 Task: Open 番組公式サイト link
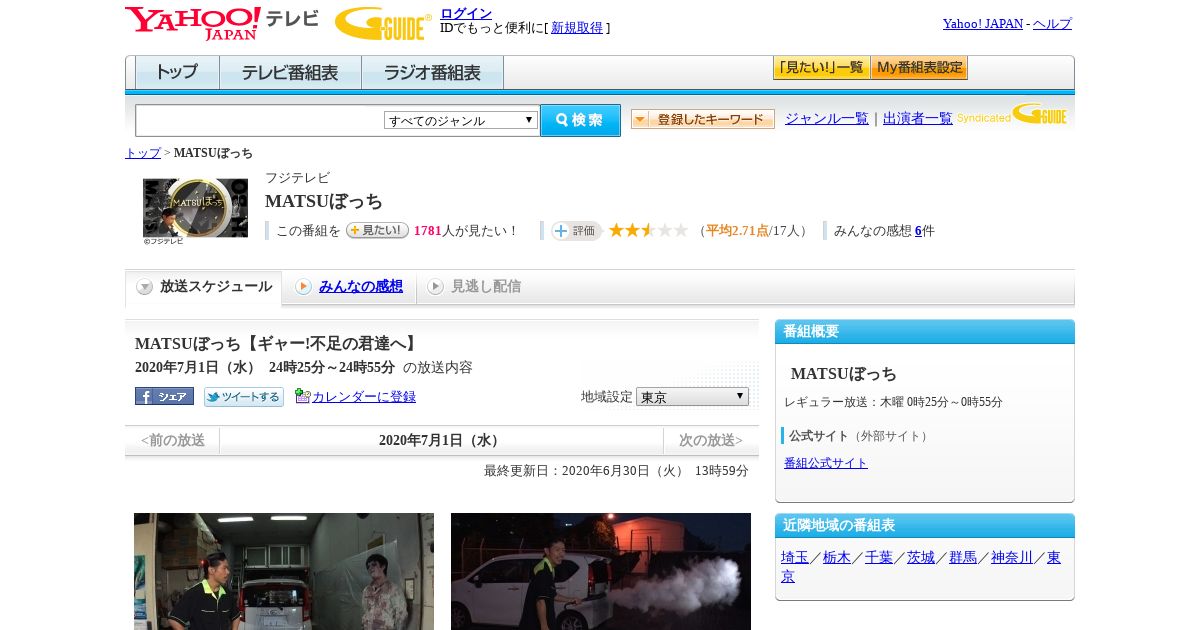(826, 463)
